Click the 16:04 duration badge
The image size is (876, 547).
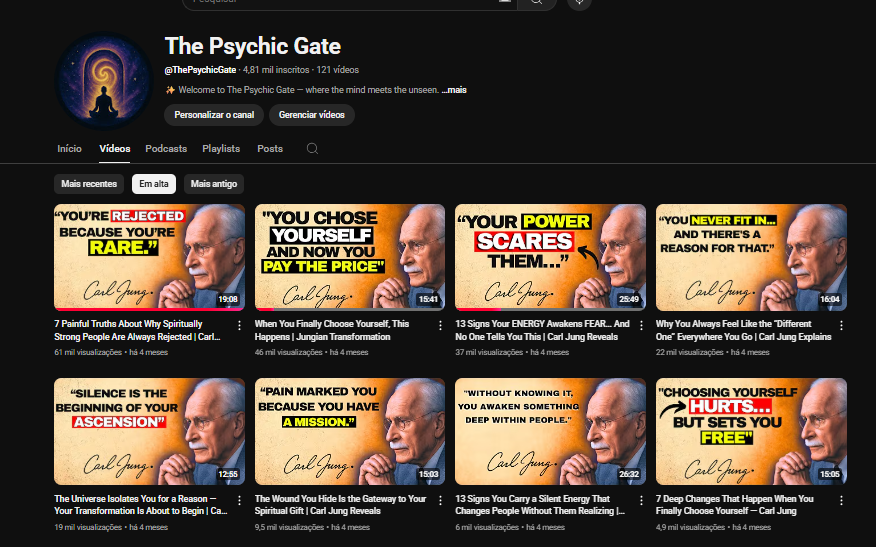[830, 299]
